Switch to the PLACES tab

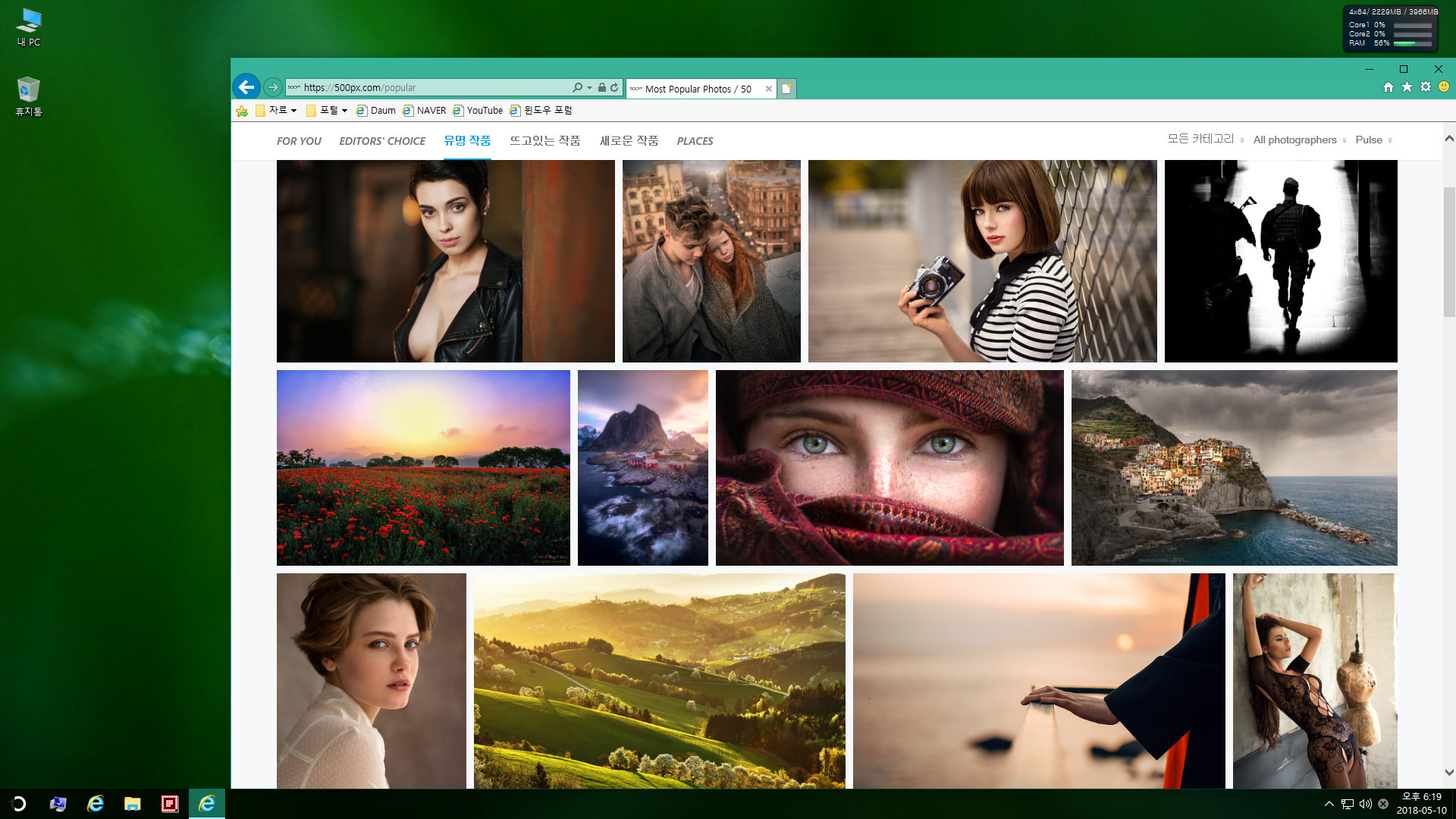(695, 141)
